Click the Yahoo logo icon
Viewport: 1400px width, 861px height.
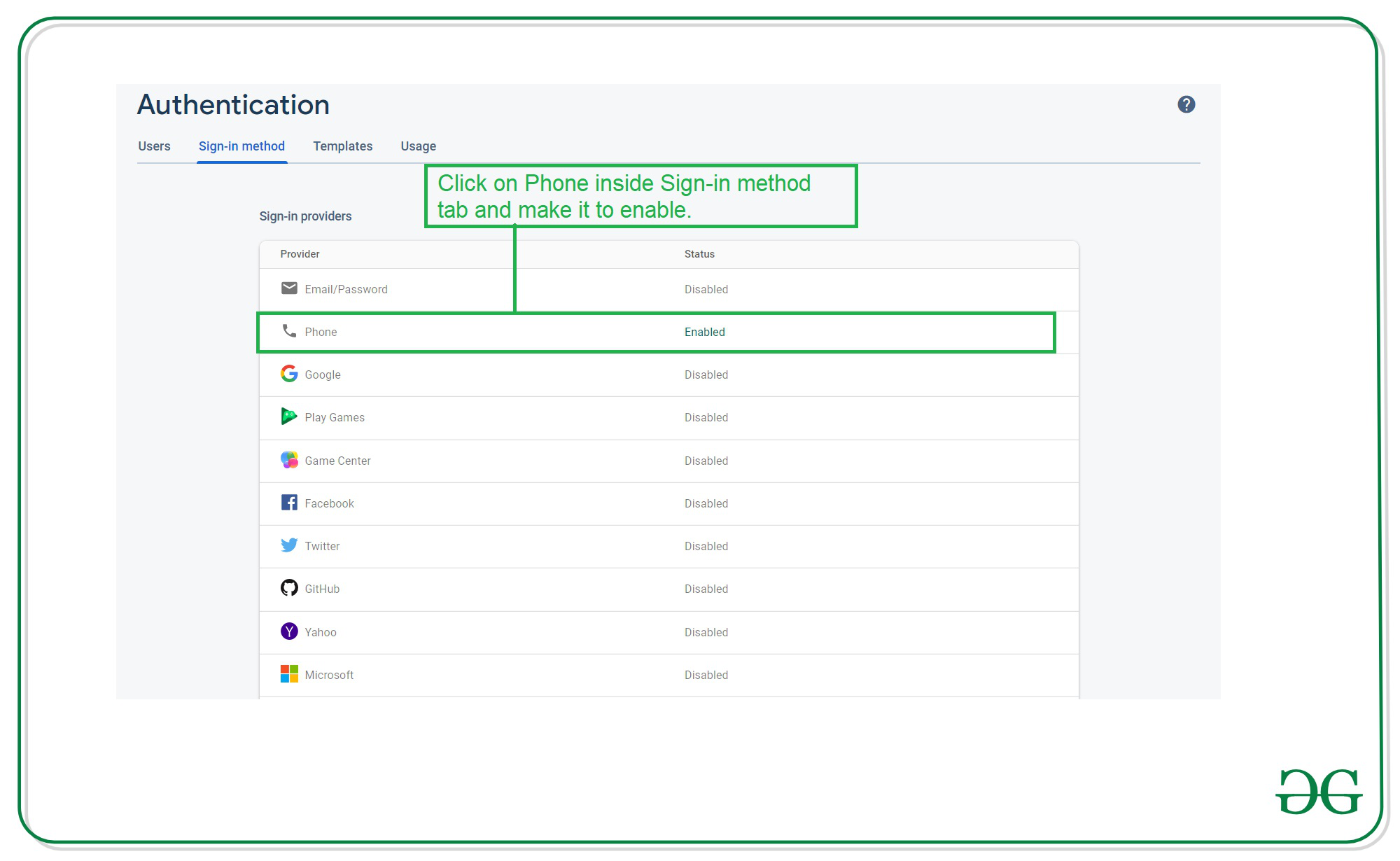tap(289, 631)
